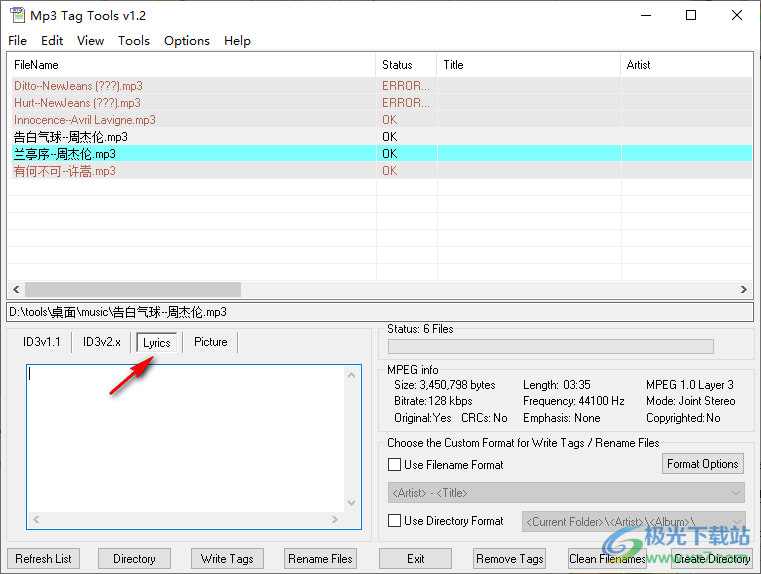The height and width of the screenshot is (574, 761).
Task: Expand the directory format dropdown
Action: pos(737,522)
